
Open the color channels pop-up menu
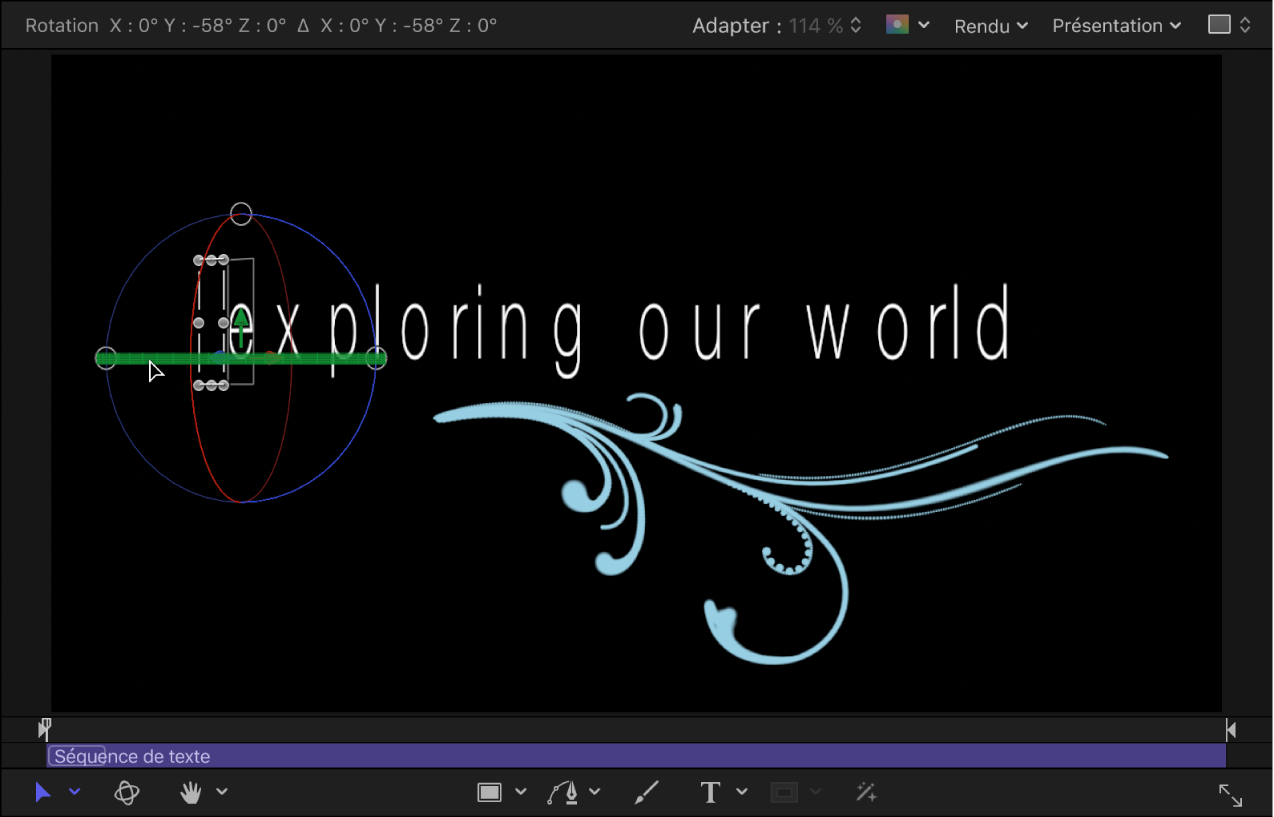(x=907, y=25)
